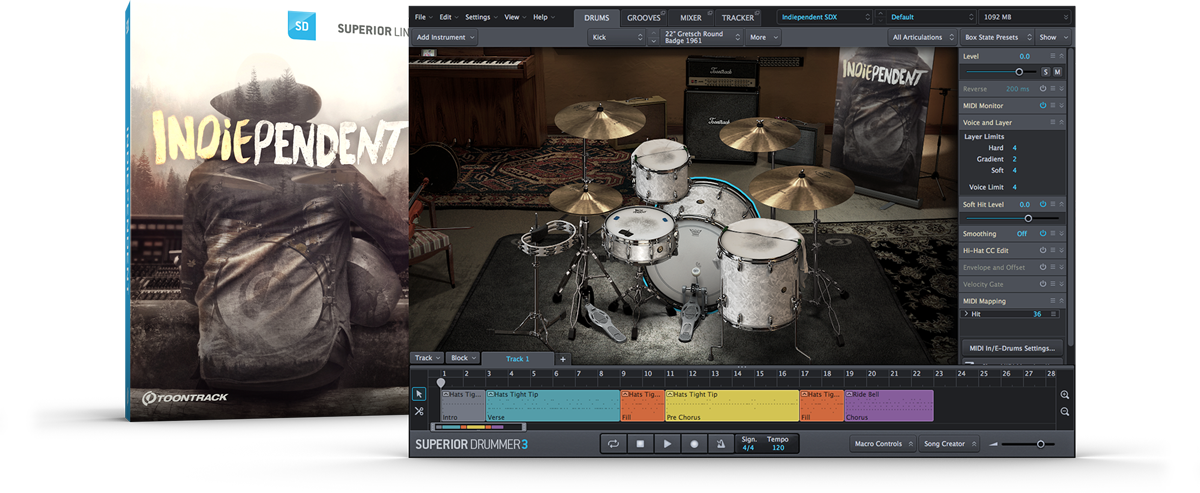Open the All Articulations dropdown

click(x=923, y=37)
